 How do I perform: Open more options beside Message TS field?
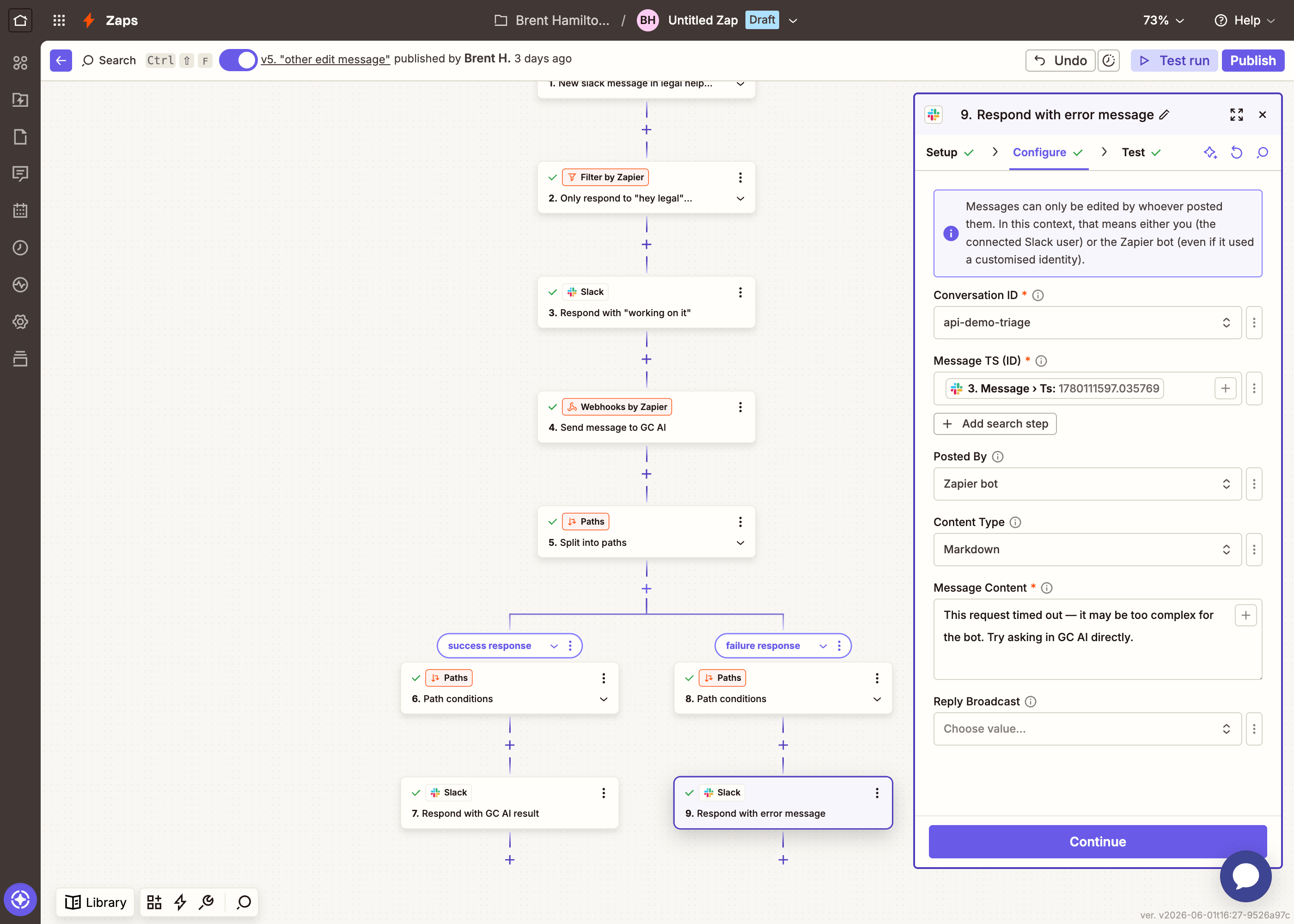pyautogui.click(x=1254, y=389)
